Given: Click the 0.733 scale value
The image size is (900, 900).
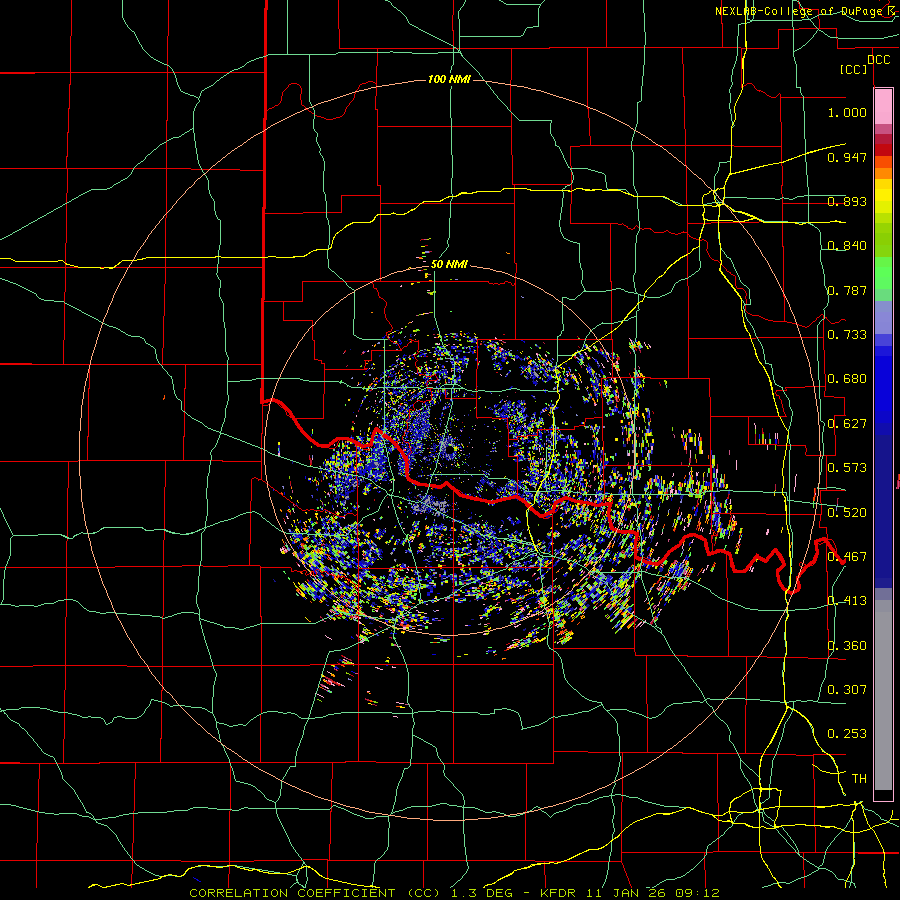Looking at the screenshot, I should click(847, 335).
